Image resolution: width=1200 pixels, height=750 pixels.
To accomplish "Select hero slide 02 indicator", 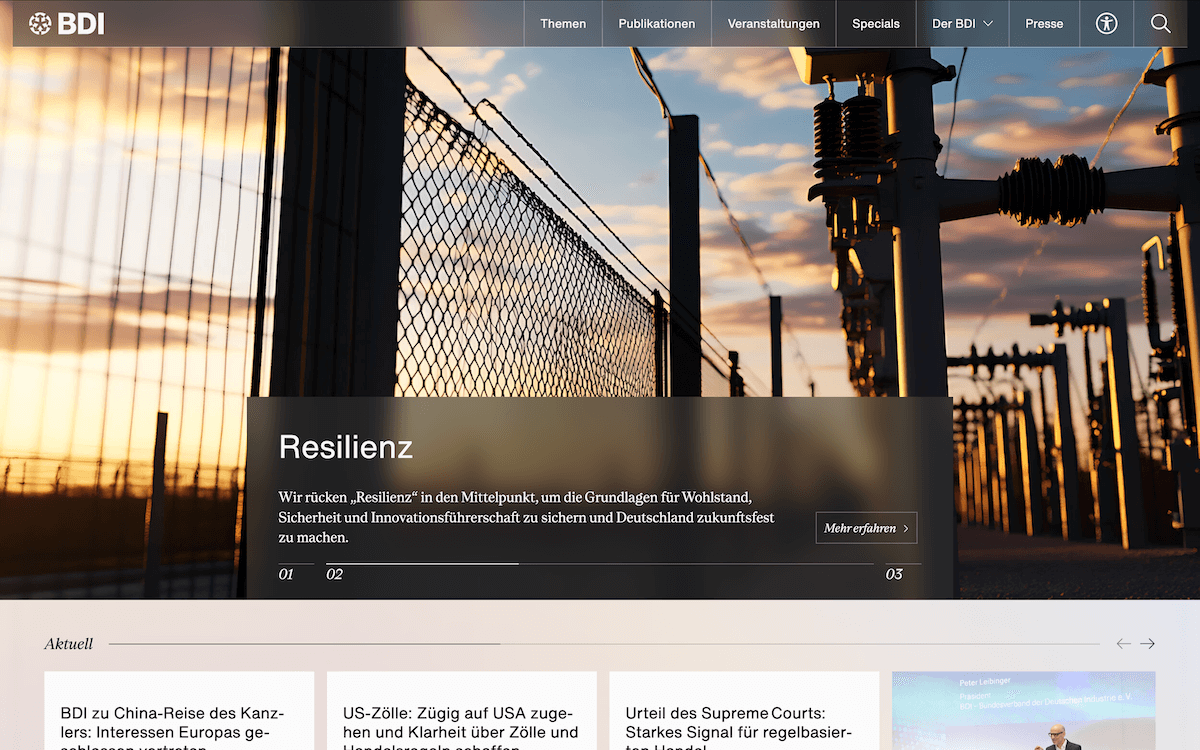I will point(335,574).
